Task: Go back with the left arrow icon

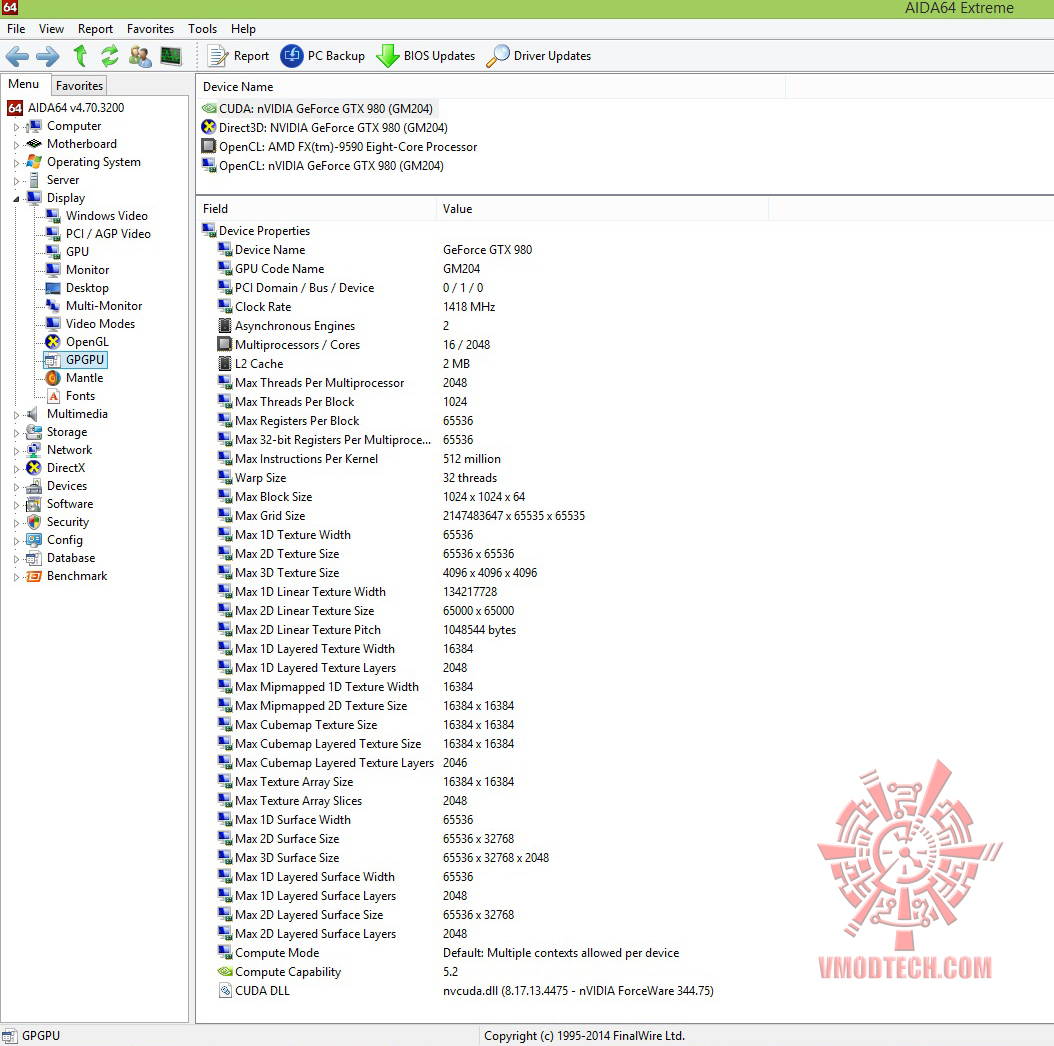Action: click(17, 56)
